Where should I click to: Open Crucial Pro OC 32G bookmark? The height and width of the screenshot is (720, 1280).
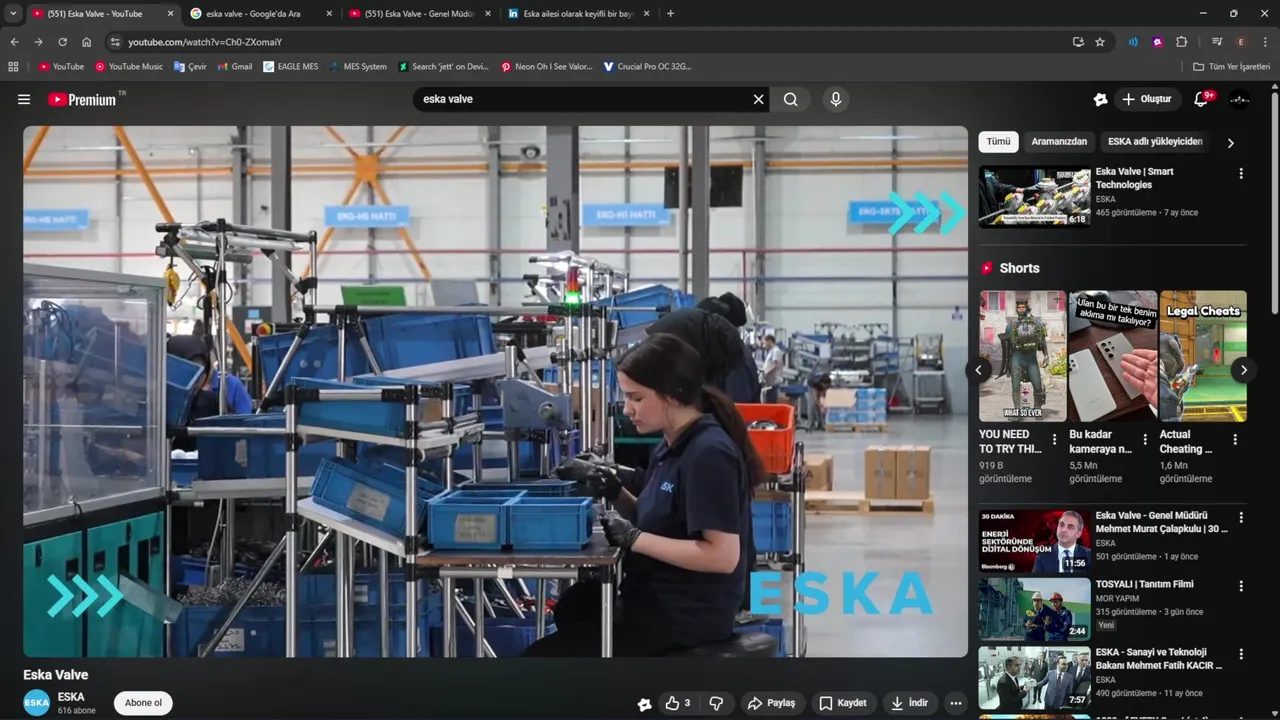tap(647, 66)
